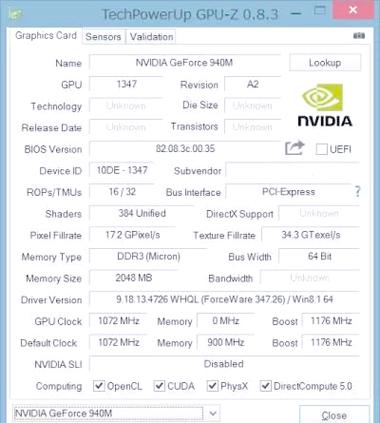
Task: Toggle the PhysX checkbox
Action: 212,386
